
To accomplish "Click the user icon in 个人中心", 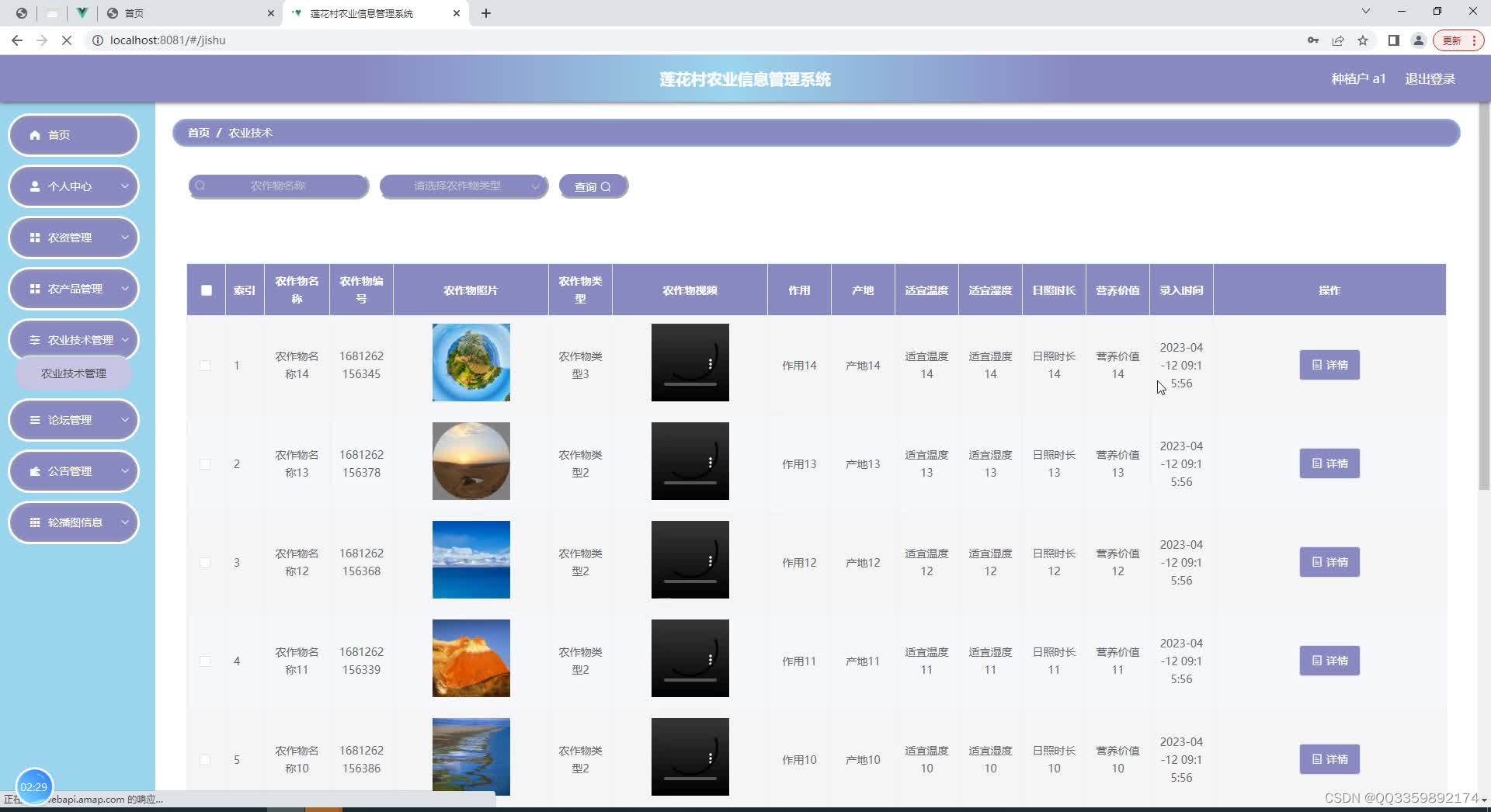I will point(35,186).
